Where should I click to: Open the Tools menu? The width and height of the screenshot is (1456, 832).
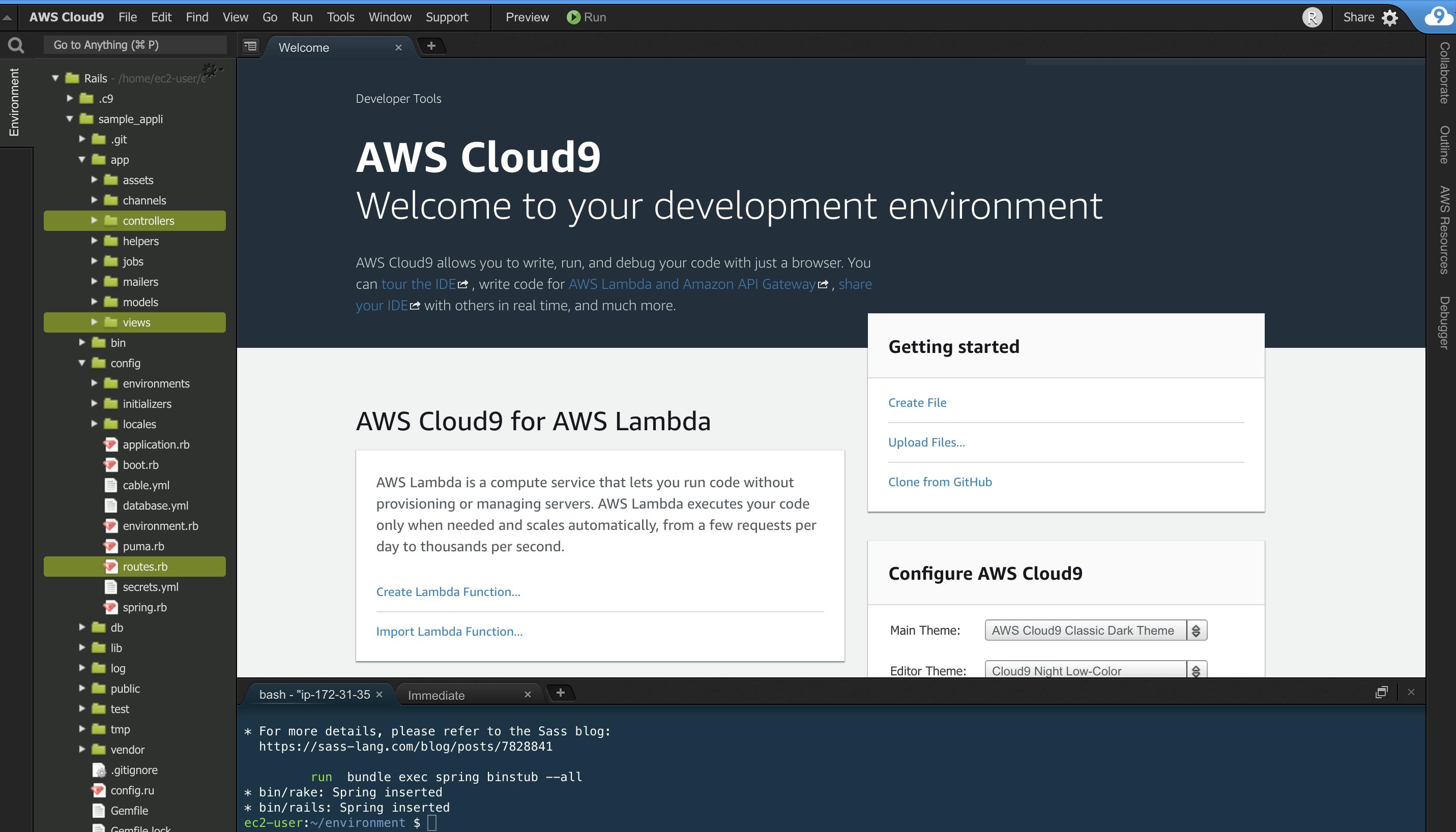pyautogui.click(x=340, y=17)
